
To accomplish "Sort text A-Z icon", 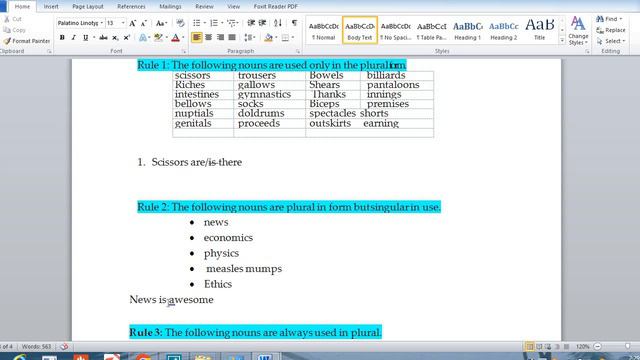I will (278, 23).
